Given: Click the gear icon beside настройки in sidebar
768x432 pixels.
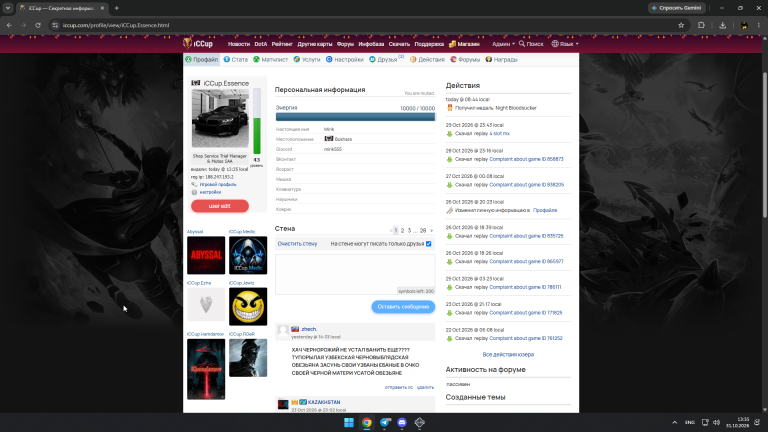Looking at the screenshot, I should [194, 192].
